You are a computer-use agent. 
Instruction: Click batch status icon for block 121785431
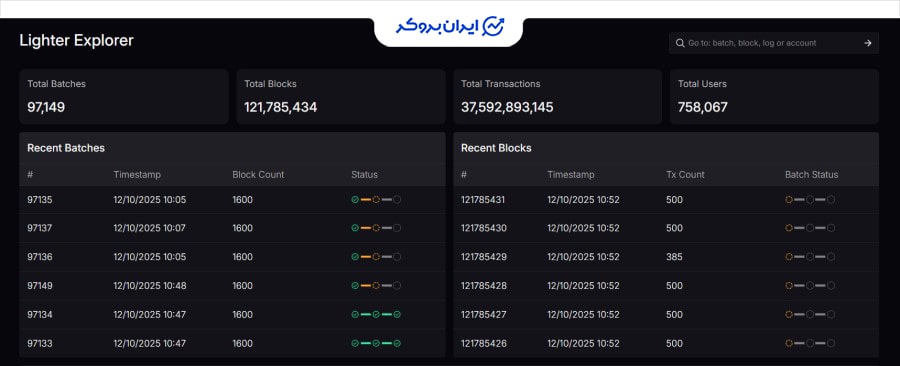point(810,200)
